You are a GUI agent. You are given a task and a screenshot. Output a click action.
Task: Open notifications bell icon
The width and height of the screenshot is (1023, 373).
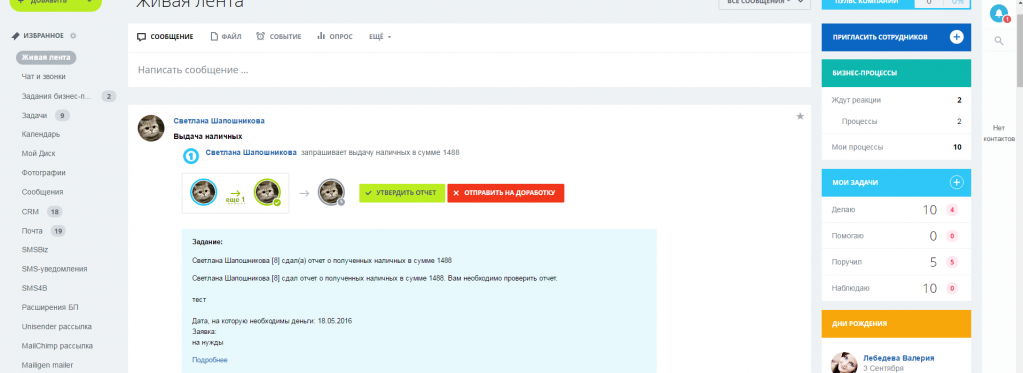point(999,13)
